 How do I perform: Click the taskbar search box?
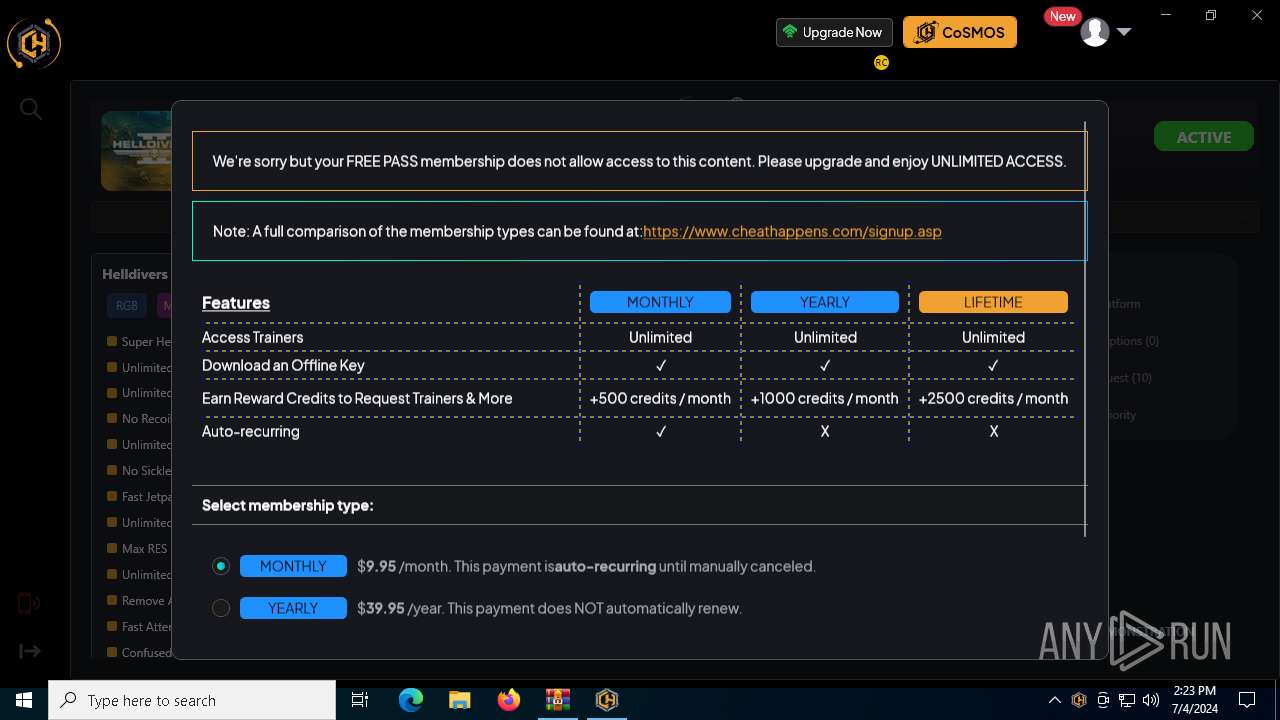pyautogui.click(x=192, y=700)
